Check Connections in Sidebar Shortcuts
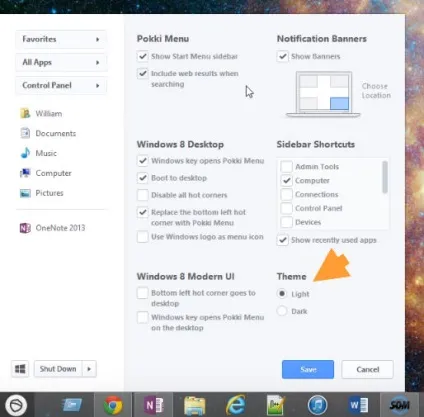Viewport: 424px width, 417px height. [287, 194]
